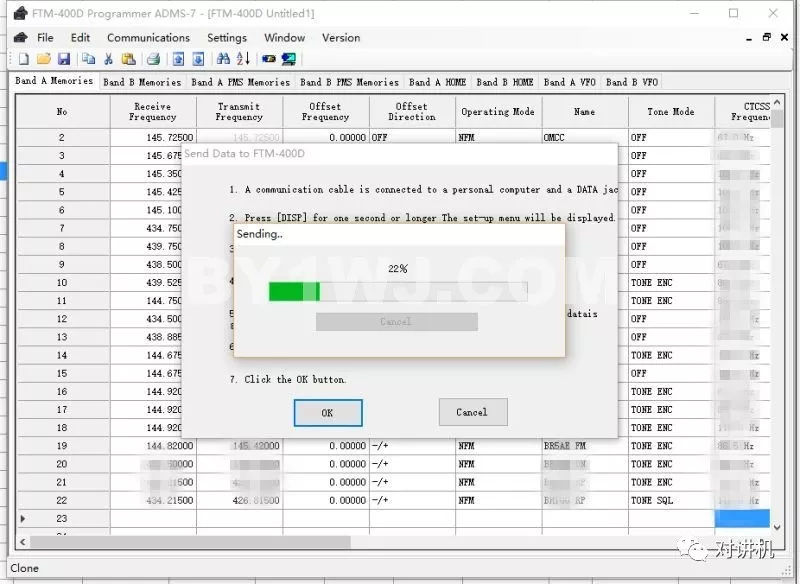Click the empty Receive Frequency cell in row 23

click(153, 519)
